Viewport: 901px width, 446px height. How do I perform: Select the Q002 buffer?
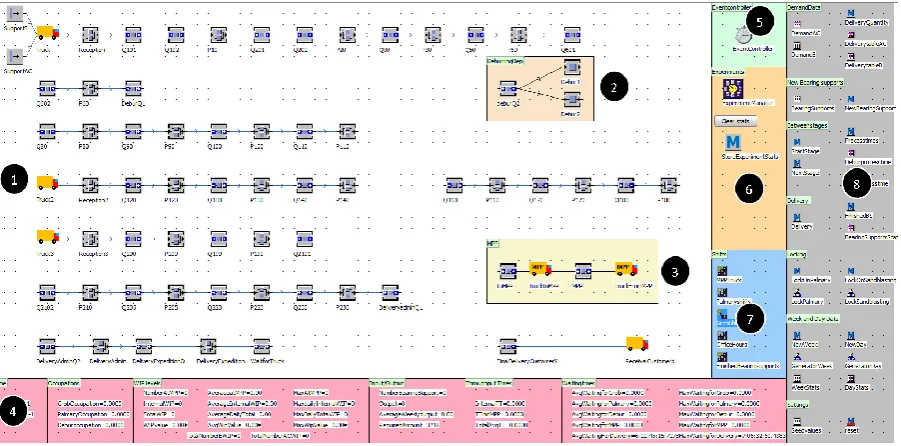point(48,89)
